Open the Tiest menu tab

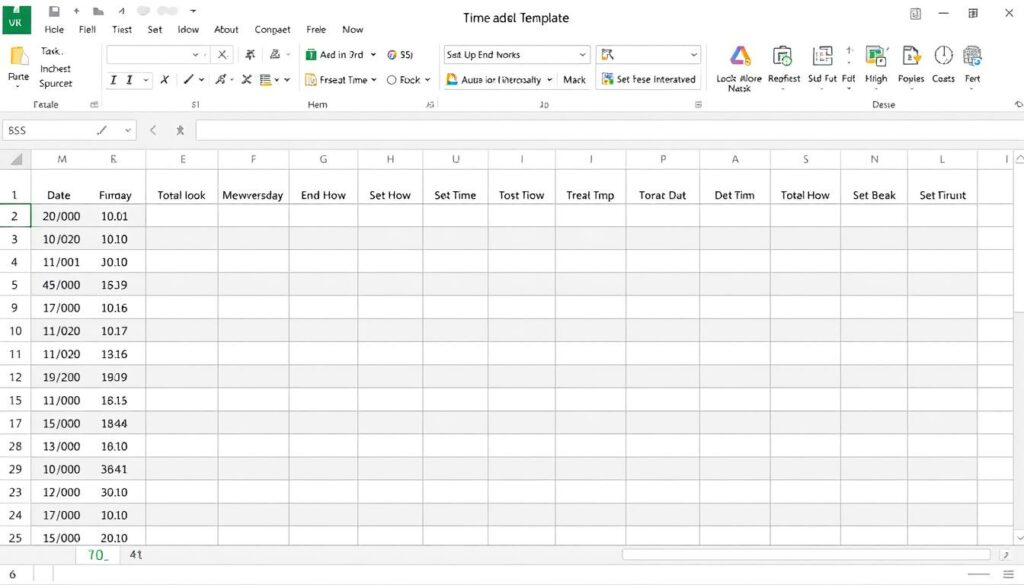pos(121,29)
